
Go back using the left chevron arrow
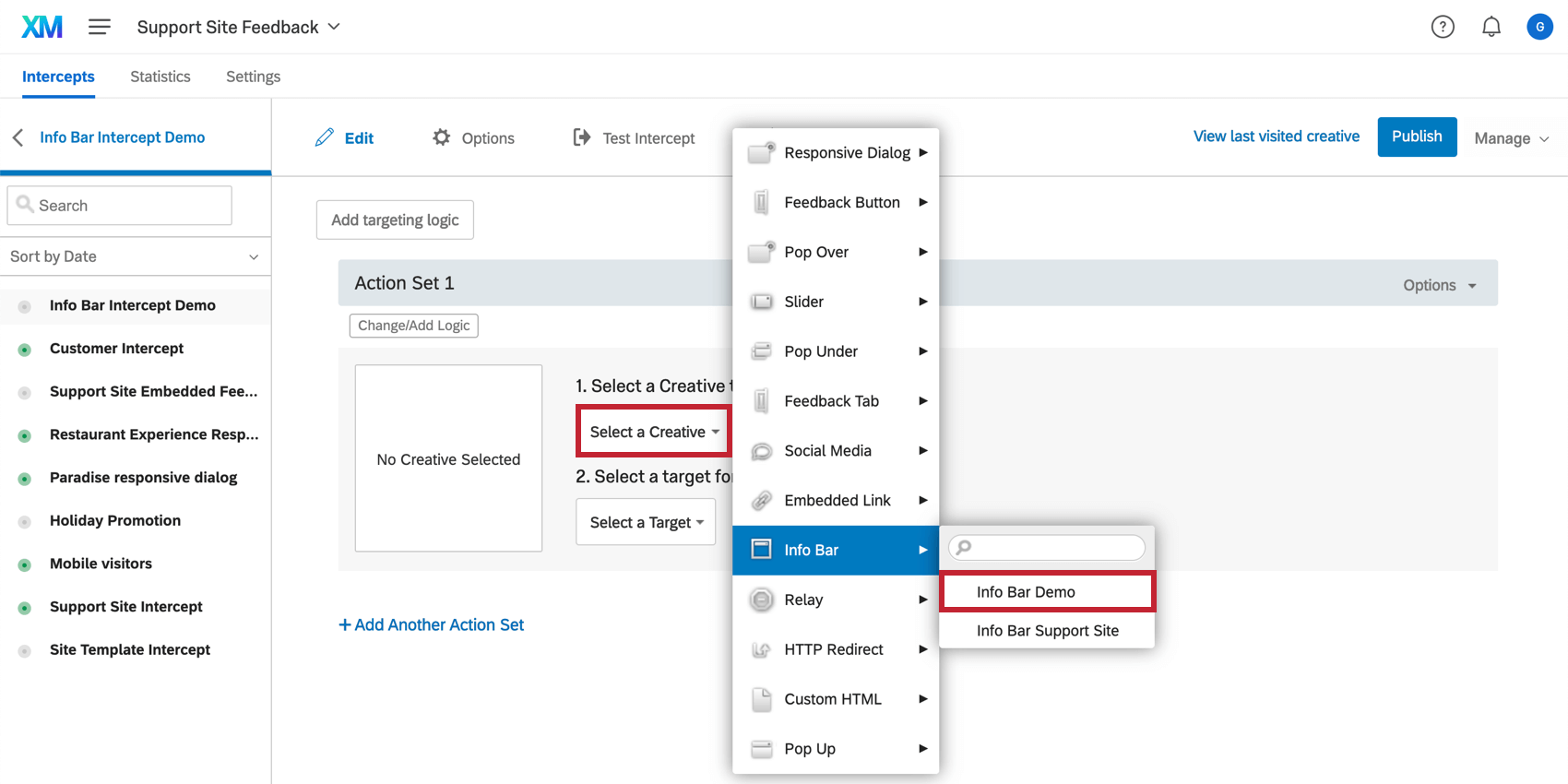click(x=18, y=137)
